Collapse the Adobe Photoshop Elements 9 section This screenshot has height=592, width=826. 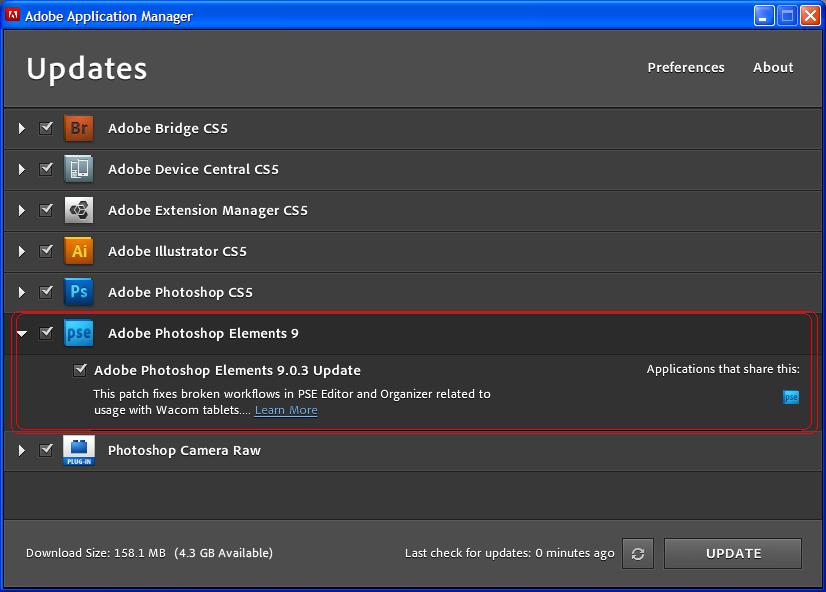22,334
